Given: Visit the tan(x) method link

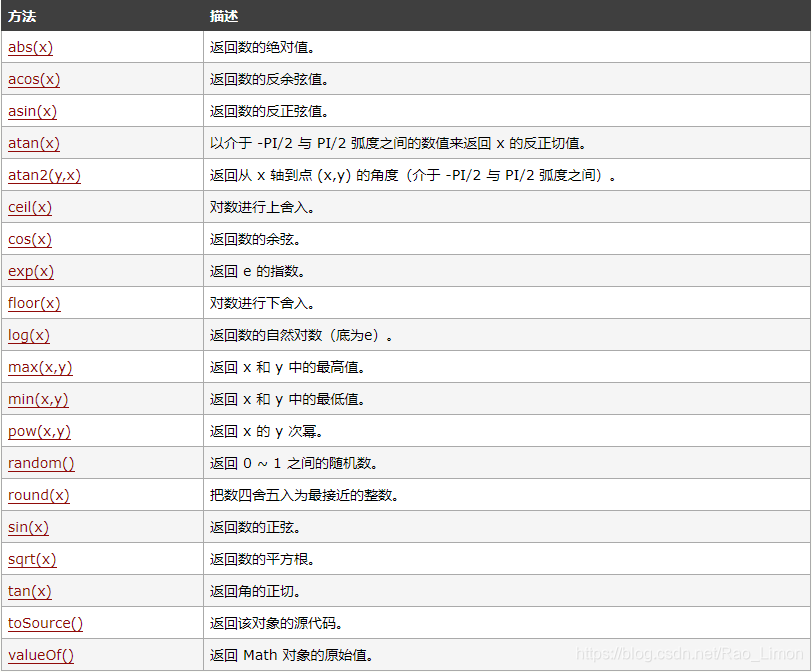Looking at the screenshot, I should tap(30, 591).
